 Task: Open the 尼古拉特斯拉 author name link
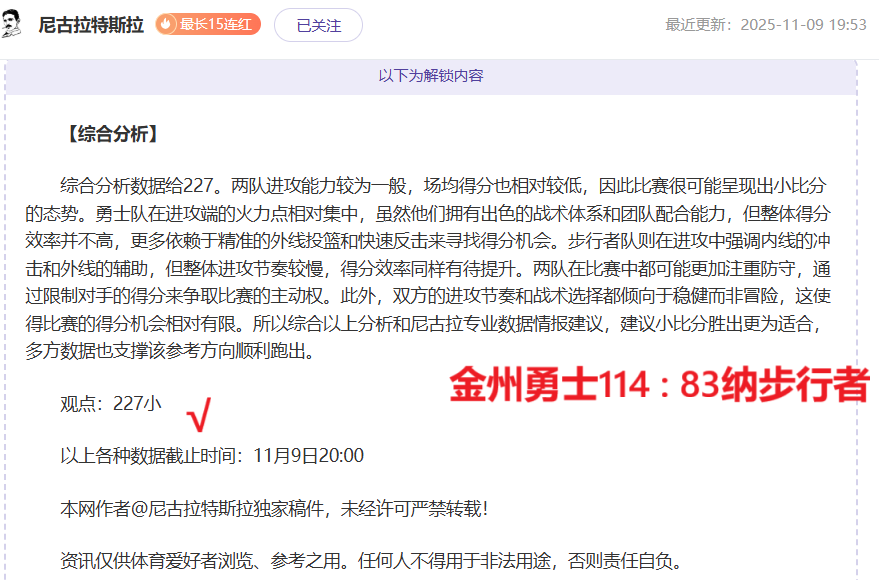click(93, 25)
